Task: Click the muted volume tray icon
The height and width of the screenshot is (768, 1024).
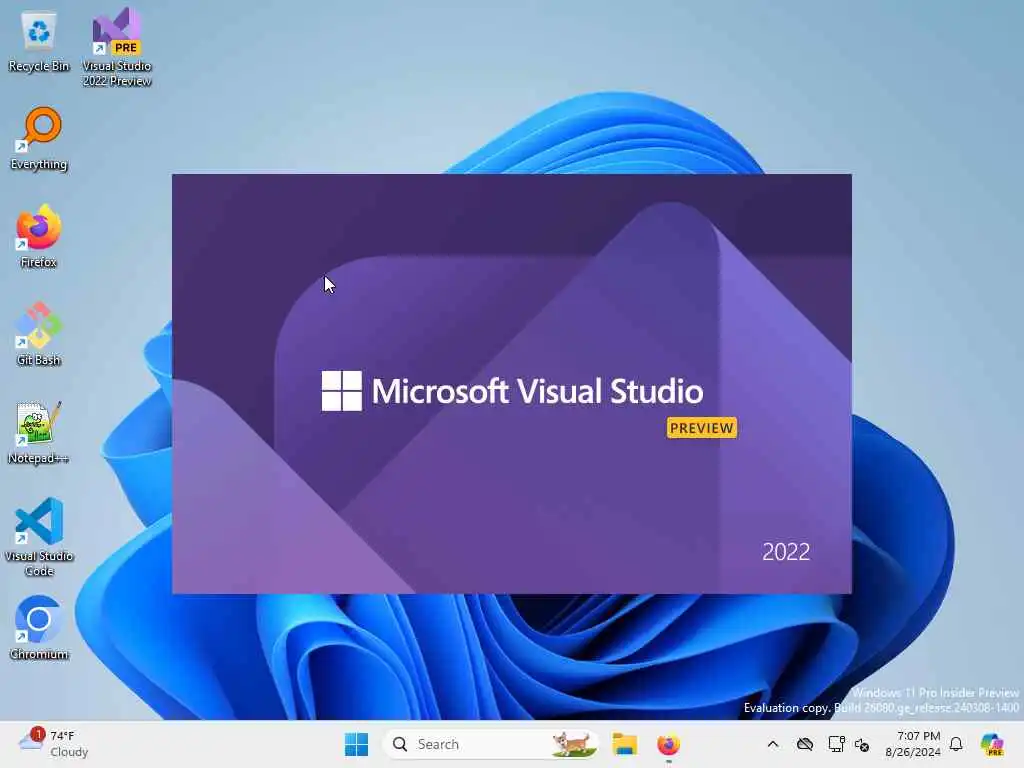Action: coord(862,744)
